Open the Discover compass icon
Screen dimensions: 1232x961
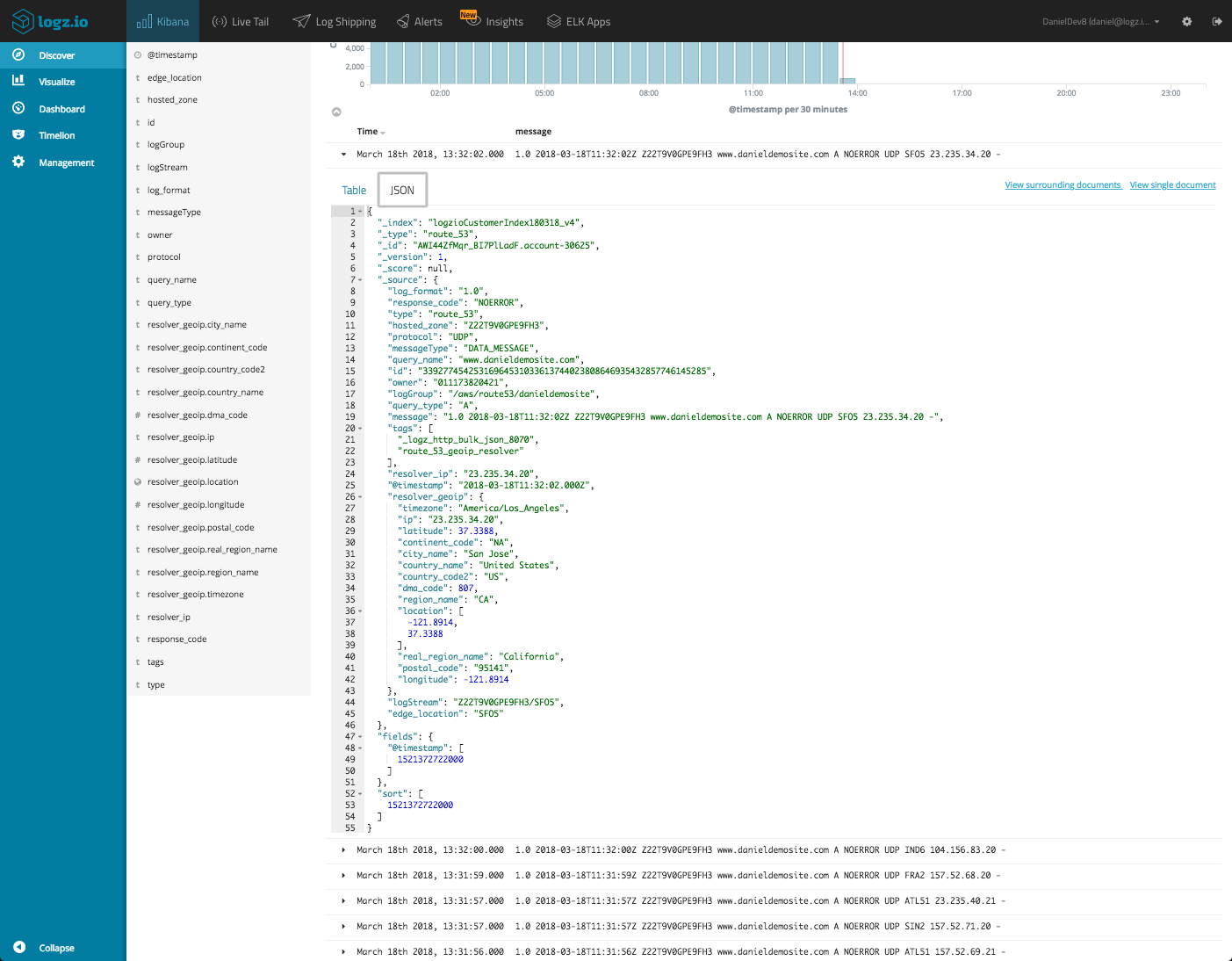pos(18,54)
